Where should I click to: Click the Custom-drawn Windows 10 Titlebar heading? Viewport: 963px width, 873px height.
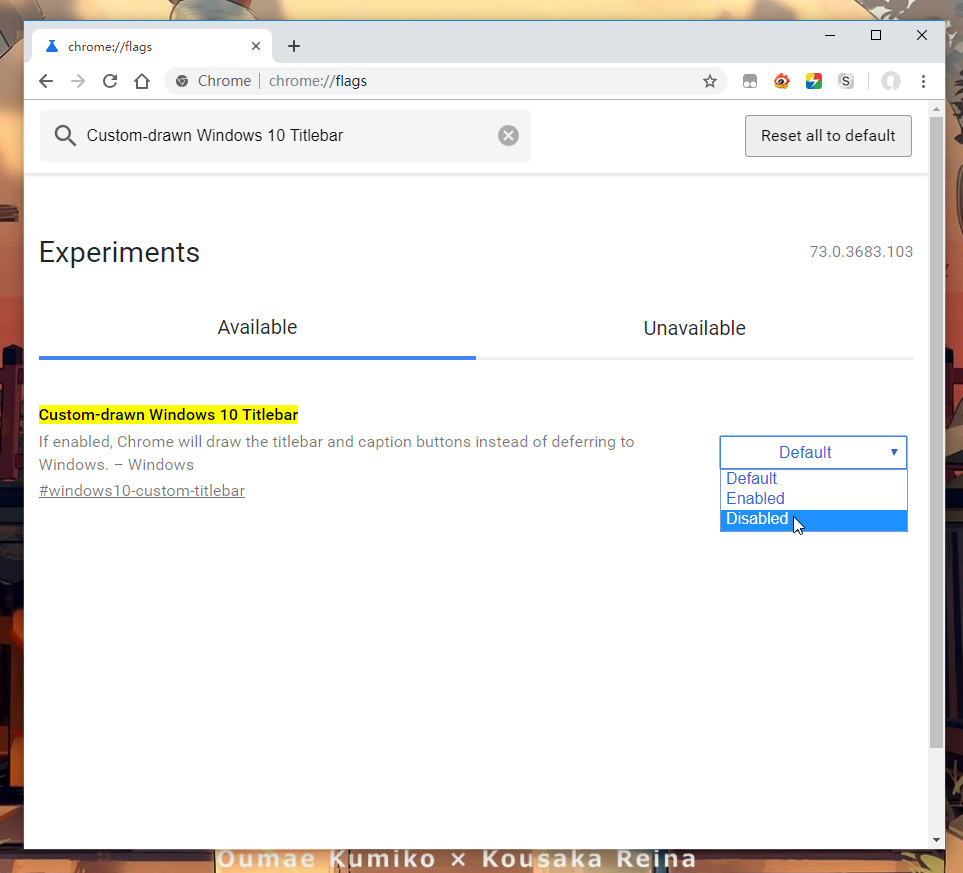click(x=168, y=415)
